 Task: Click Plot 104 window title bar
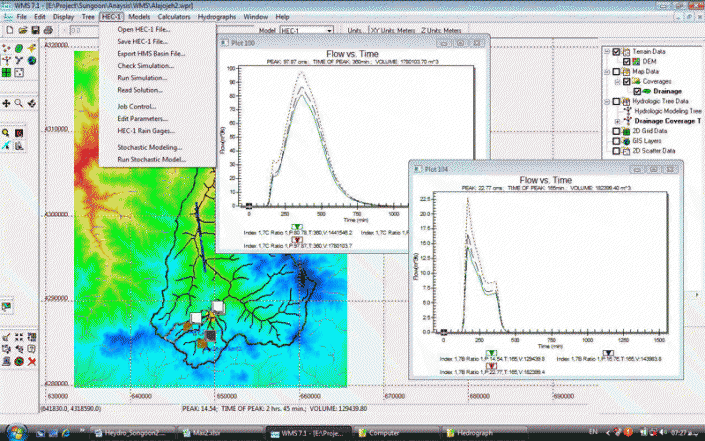[546, 169]
